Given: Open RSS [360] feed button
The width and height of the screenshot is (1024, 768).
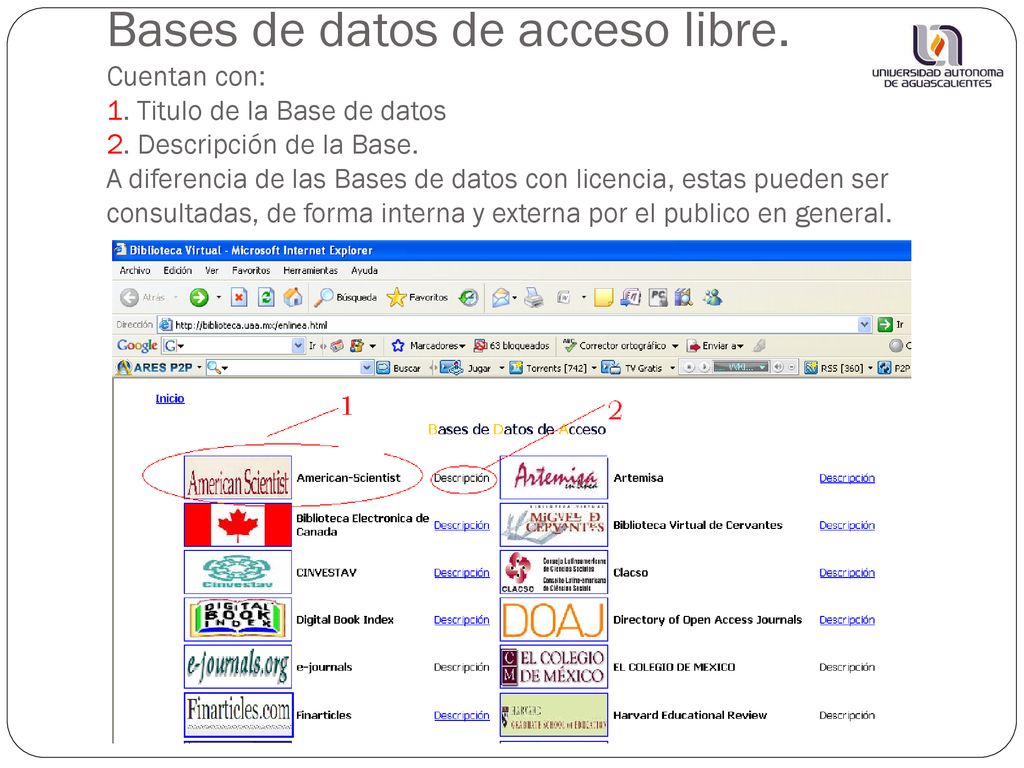Looking at the screenshot, I should [x=835, y=368].
